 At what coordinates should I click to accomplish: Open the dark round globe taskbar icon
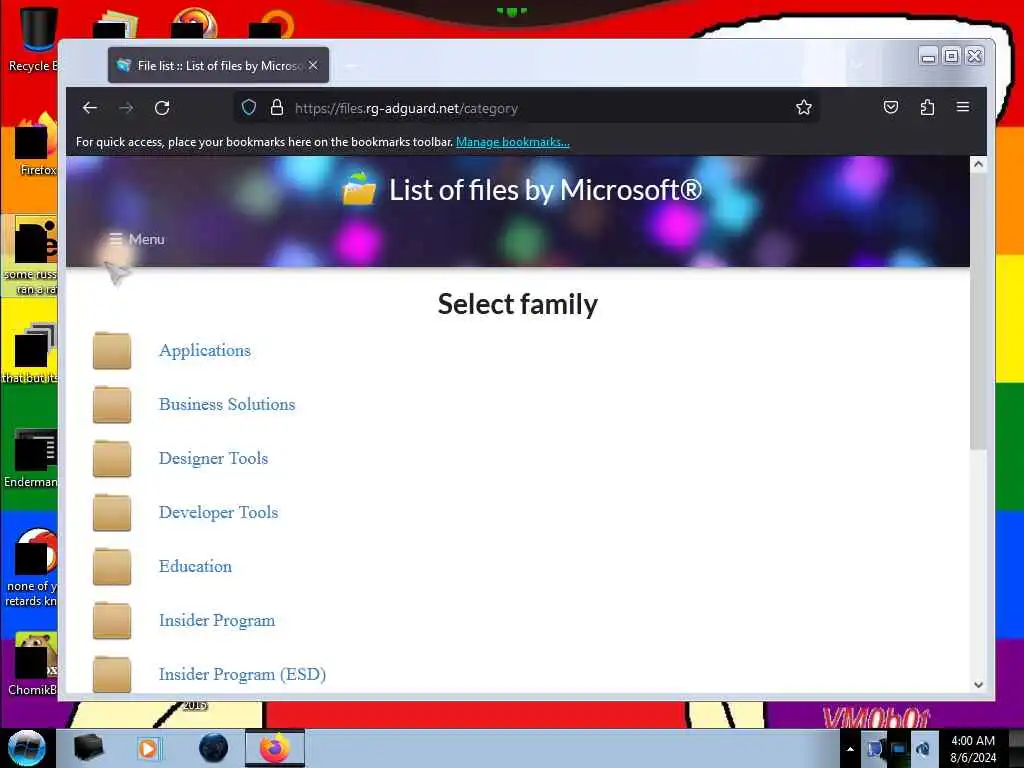click(x=214, y=748)
